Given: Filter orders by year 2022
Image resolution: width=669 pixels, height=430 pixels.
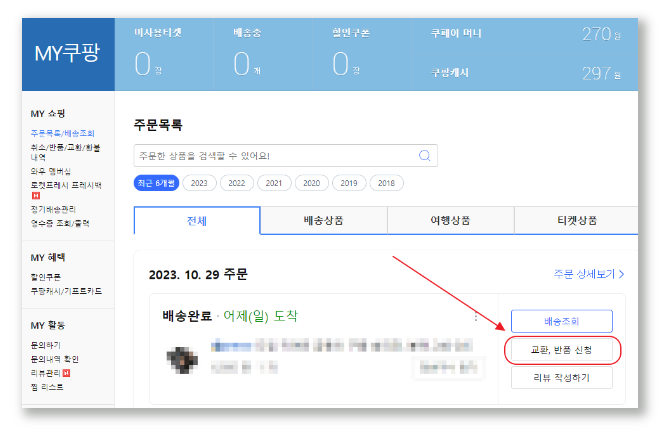Looking at the screenshot, I should [237, 183].
